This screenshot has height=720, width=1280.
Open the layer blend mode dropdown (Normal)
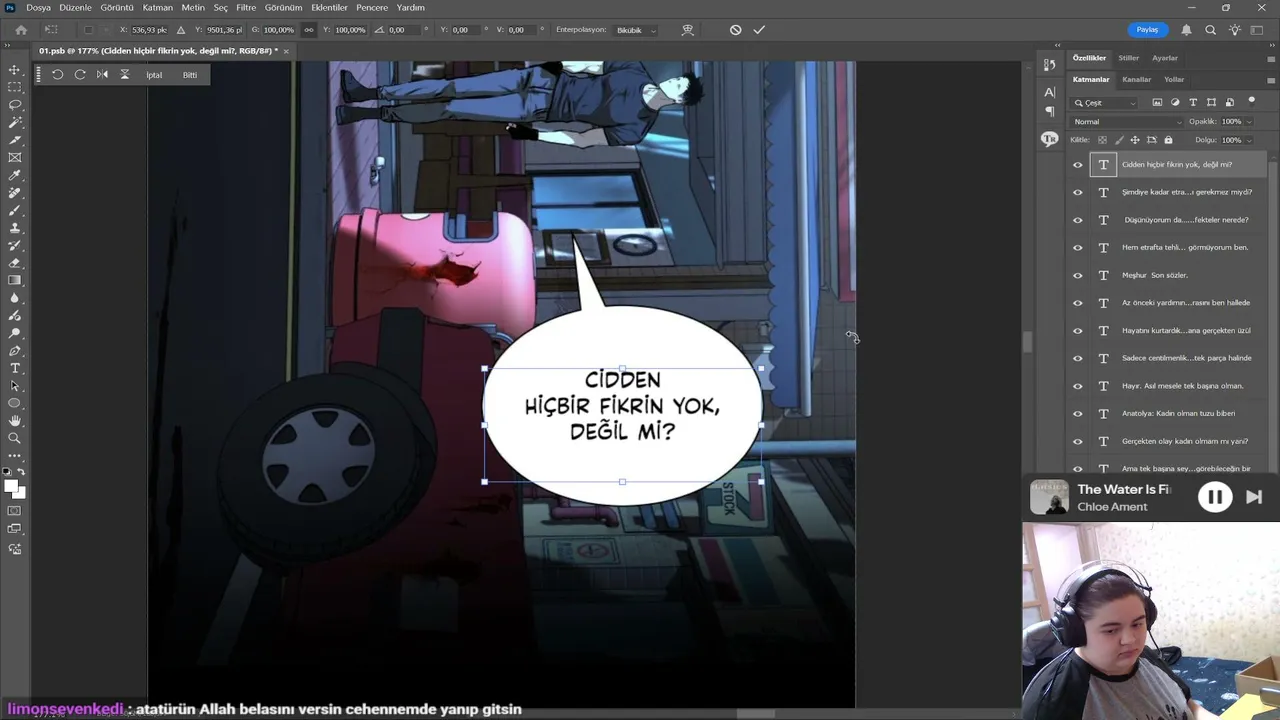pos(1127,122)
